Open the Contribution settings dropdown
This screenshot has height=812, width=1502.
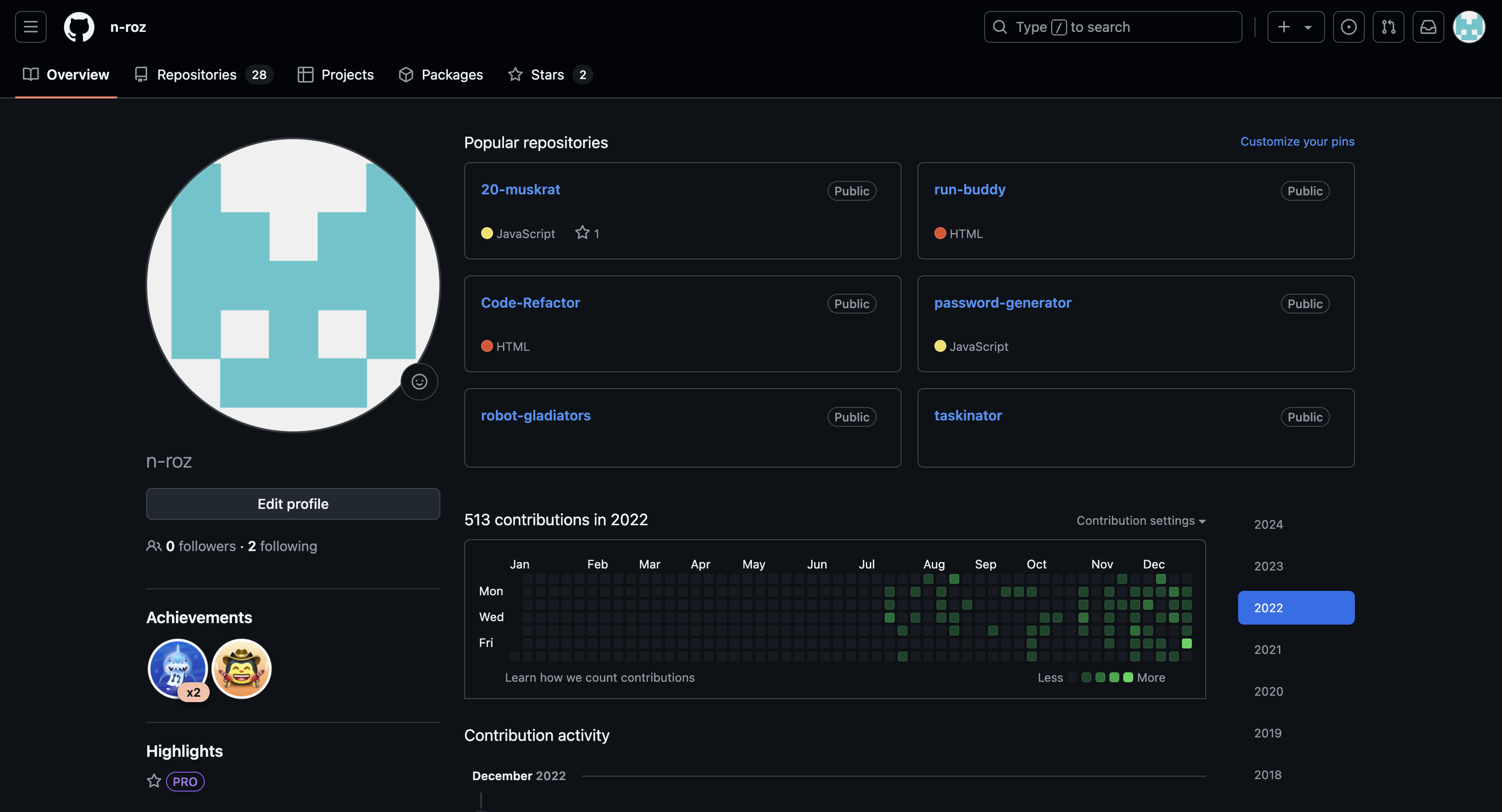pyautogui.click(x=1140, y=520)
